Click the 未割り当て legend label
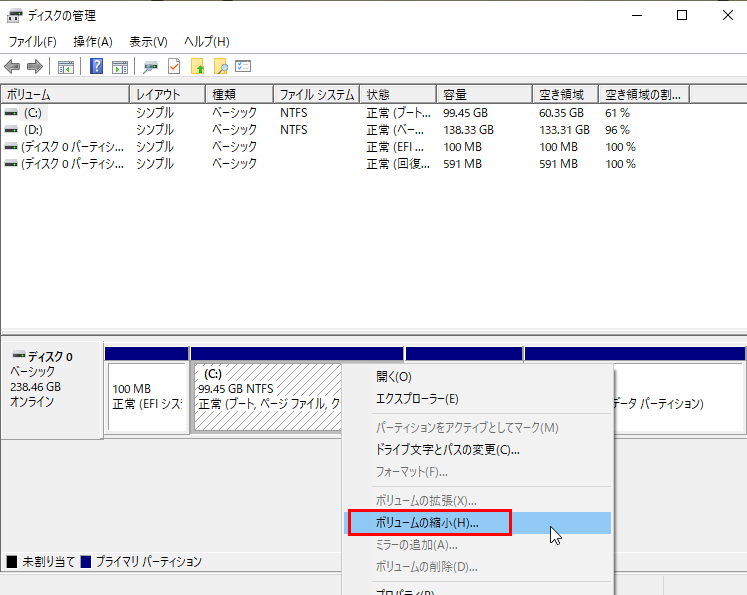Viewport: 747px width, 595px height. tap(49, 562)
